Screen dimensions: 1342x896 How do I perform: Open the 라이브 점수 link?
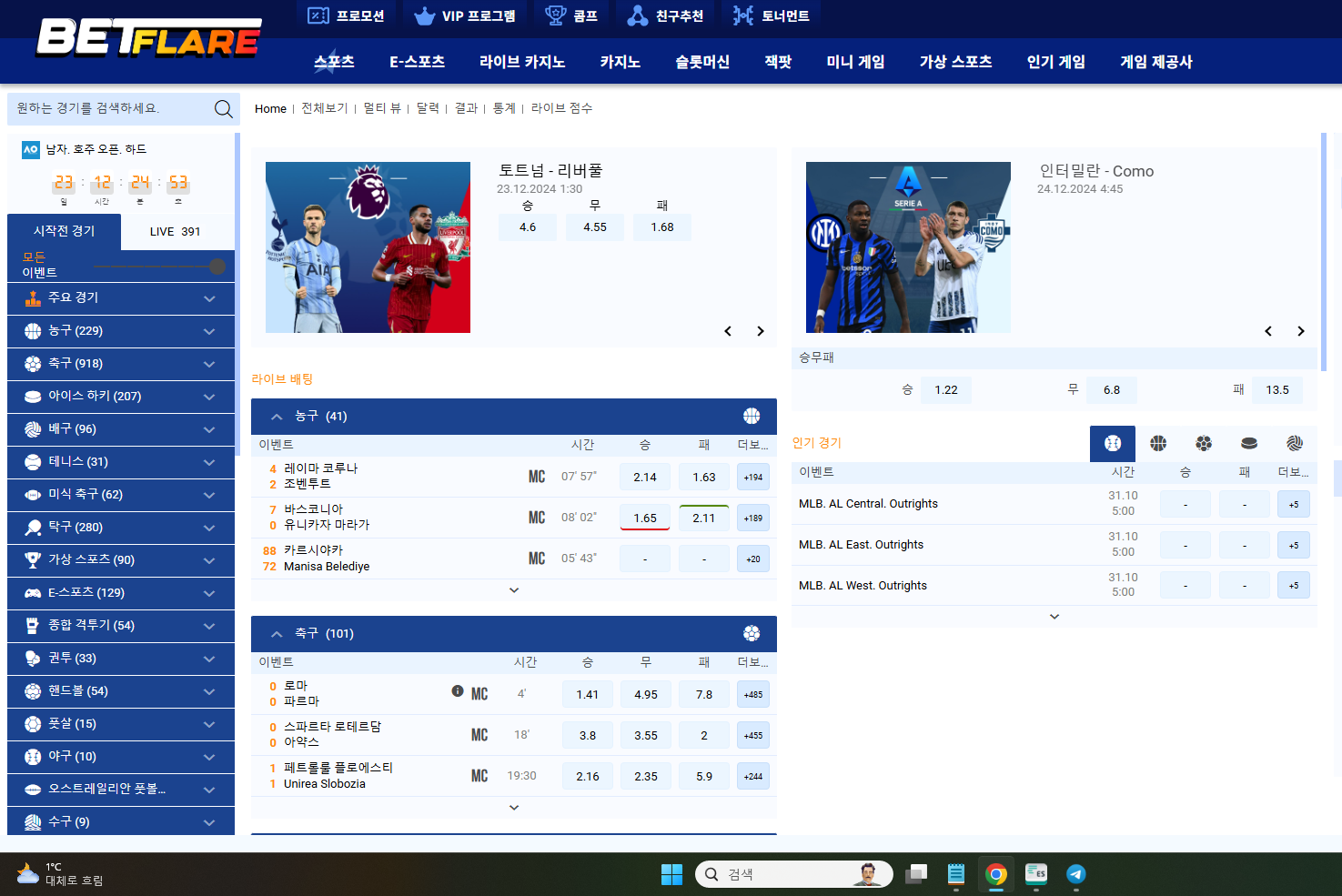click(561, 108)
